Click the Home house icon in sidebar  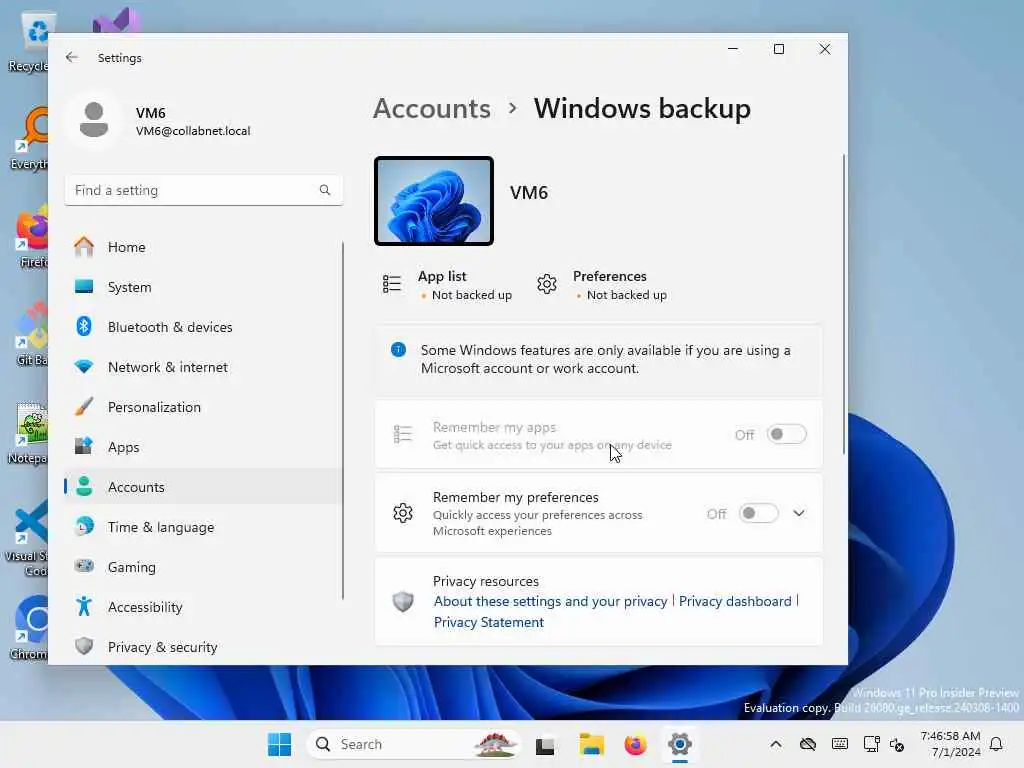(x=84, y=247)
